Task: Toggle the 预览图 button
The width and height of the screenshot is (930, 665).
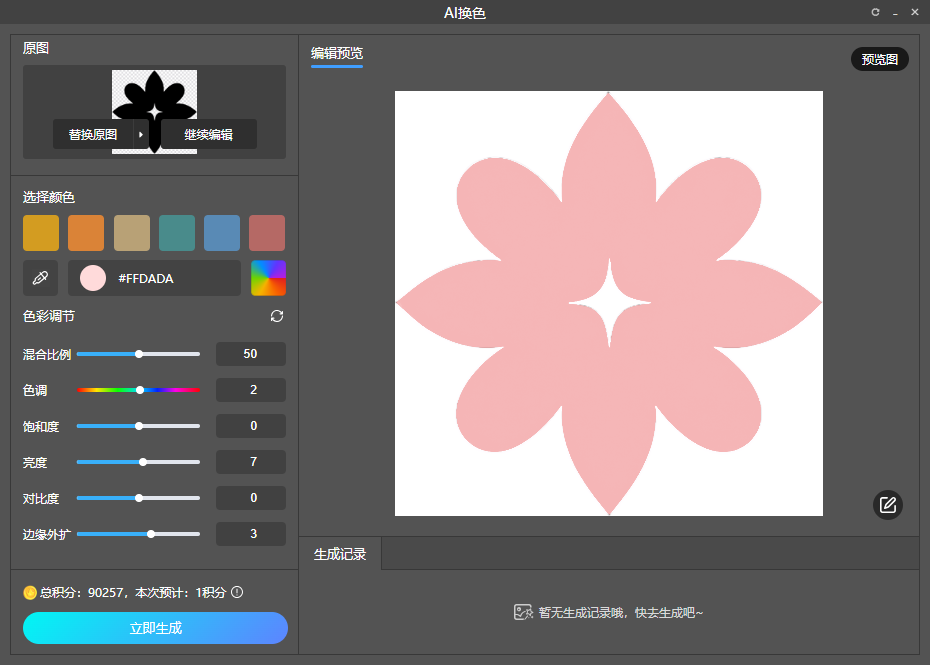Action: [880, 59]
